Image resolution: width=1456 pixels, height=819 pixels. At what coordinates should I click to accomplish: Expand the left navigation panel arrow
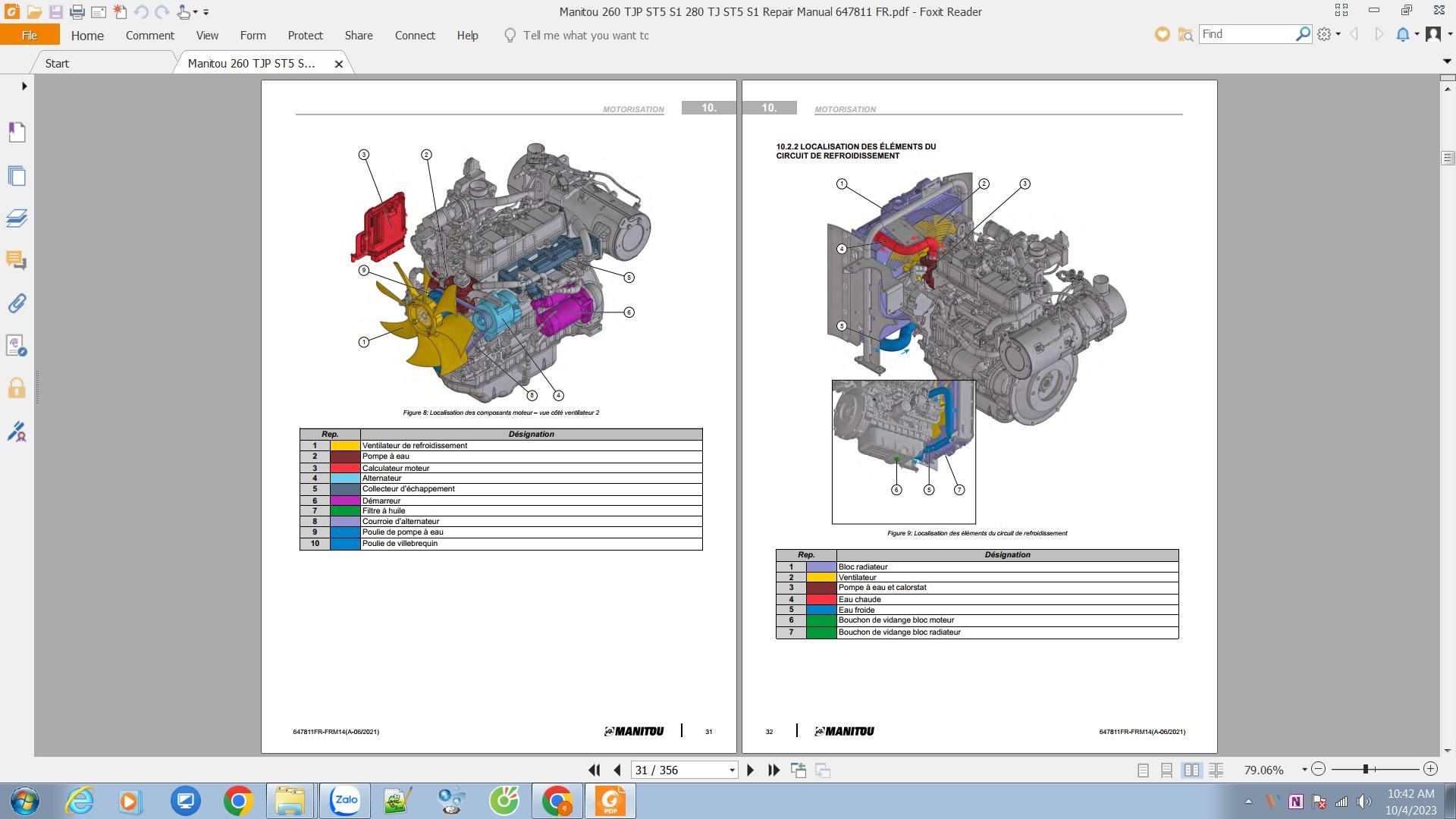[24, 86]
